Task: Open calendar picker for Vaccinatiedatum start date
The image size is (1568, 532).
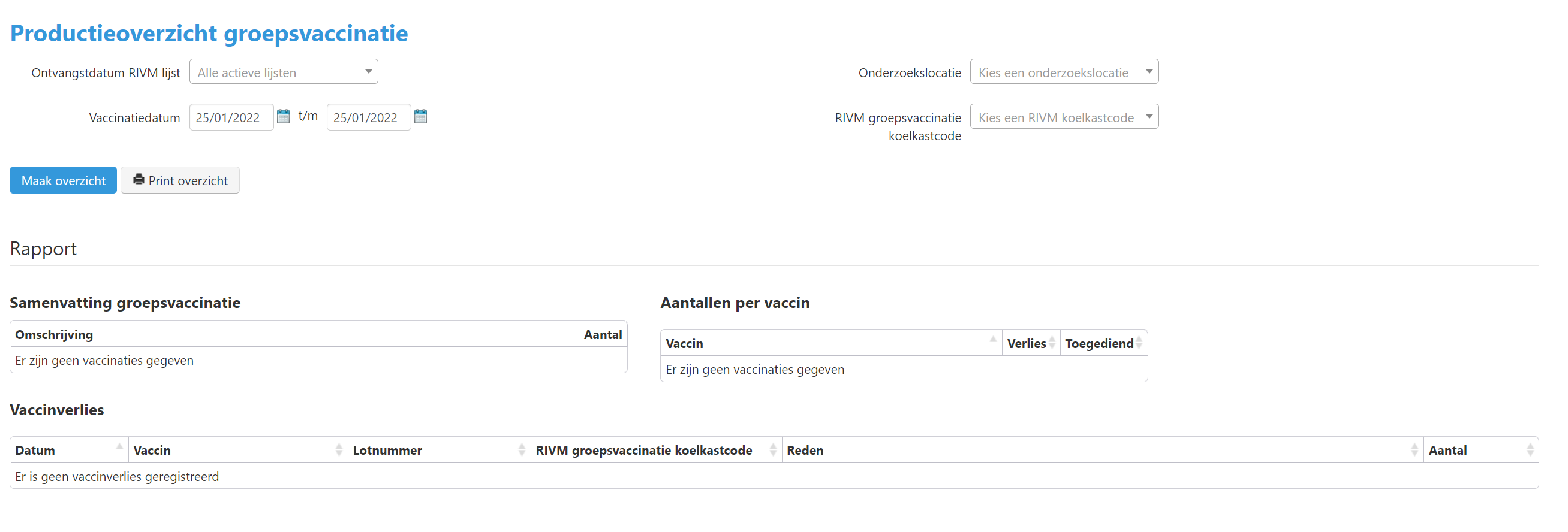Action: click(283, 117)
